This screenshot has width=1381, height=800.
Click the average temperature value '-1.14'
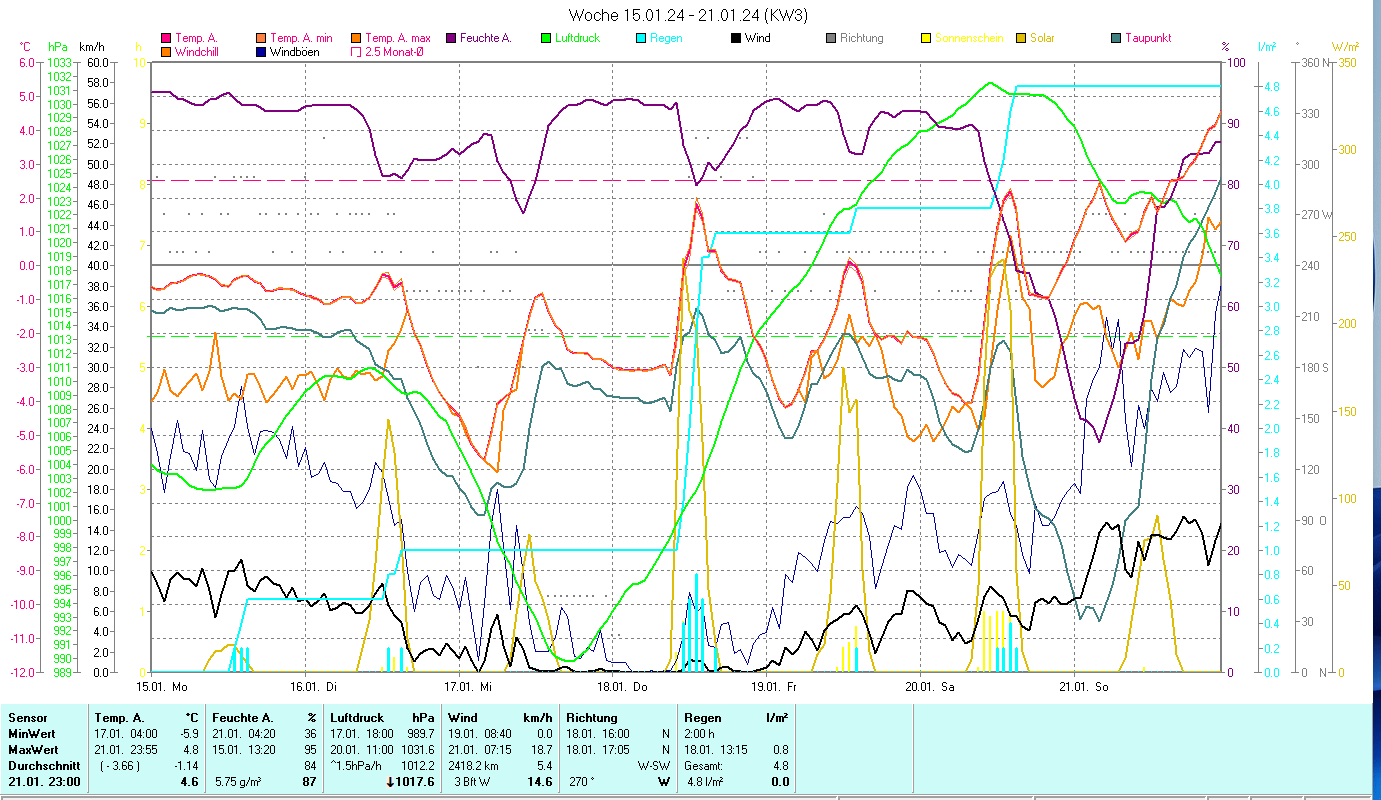click(186, 766)
